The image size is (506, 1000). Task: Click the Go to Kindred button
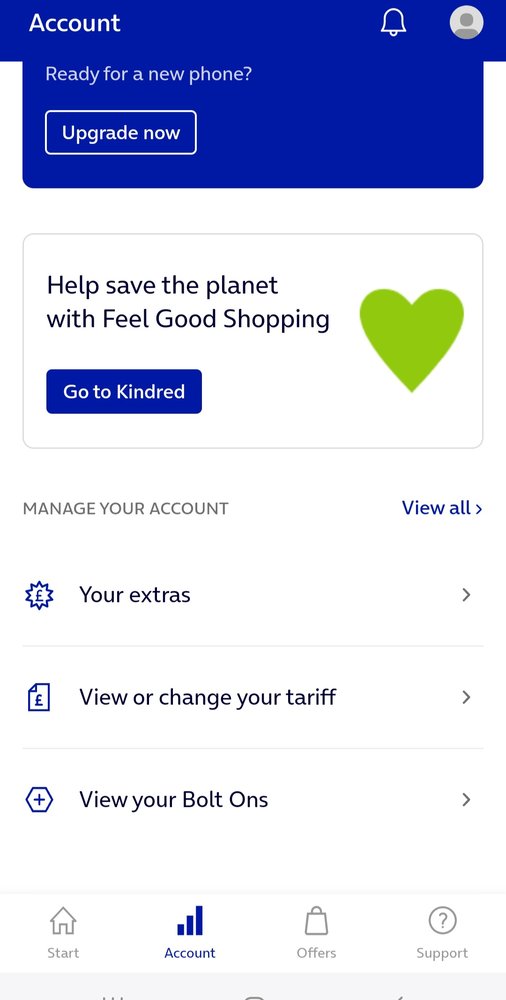coord(124,392)
